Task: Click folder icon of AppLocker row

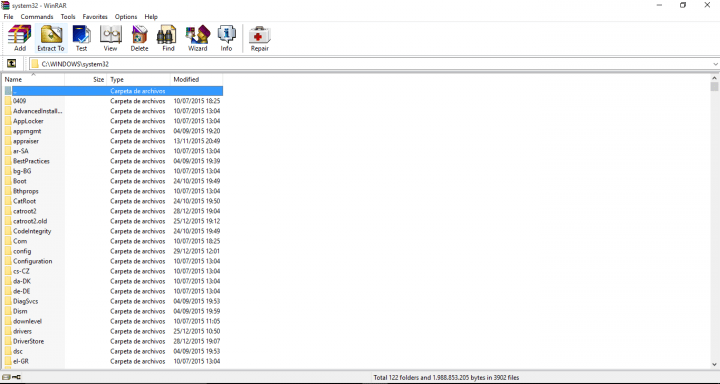Action: tap(8, 121)
